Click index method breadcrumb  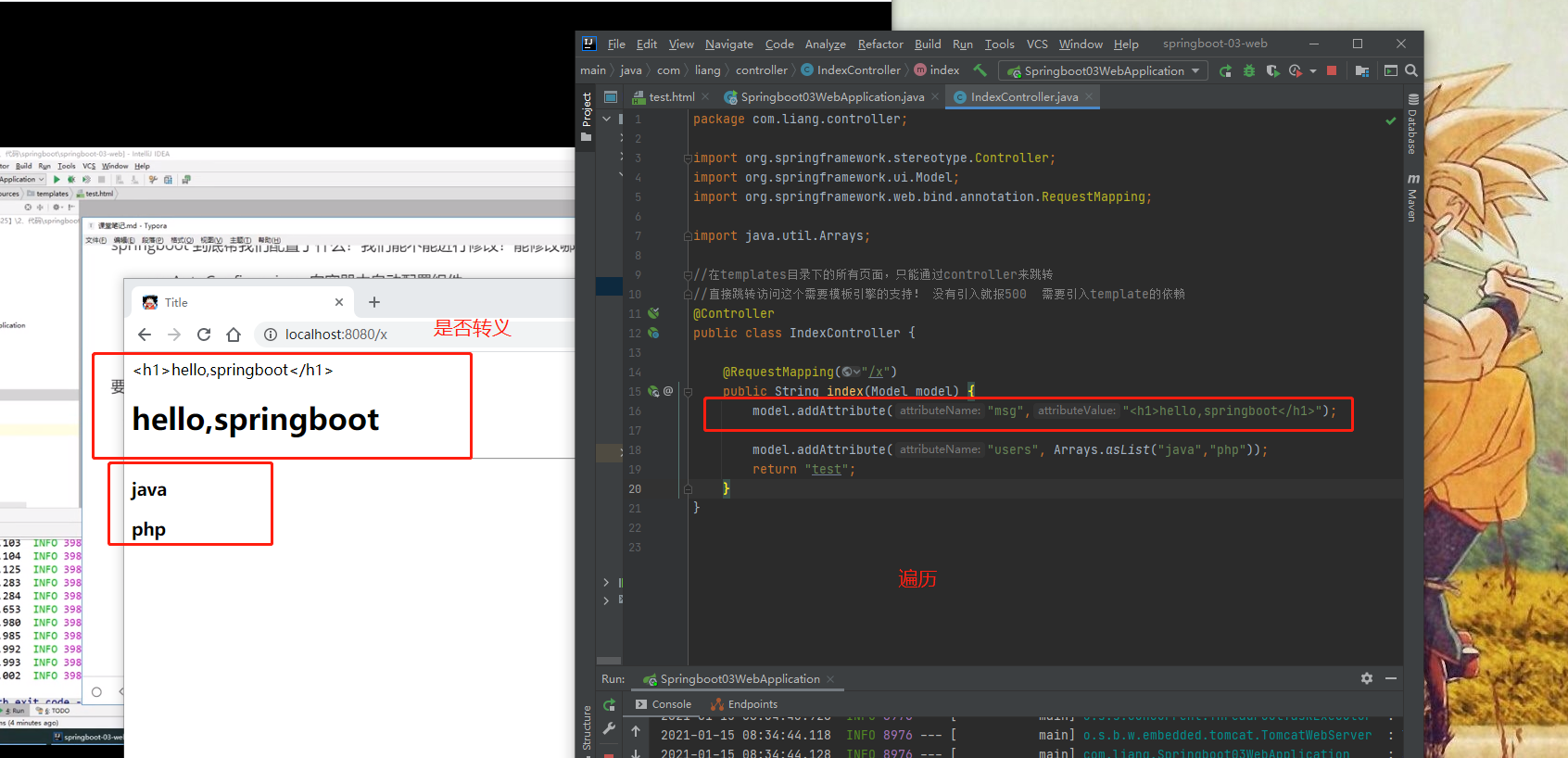coord(936,70)
